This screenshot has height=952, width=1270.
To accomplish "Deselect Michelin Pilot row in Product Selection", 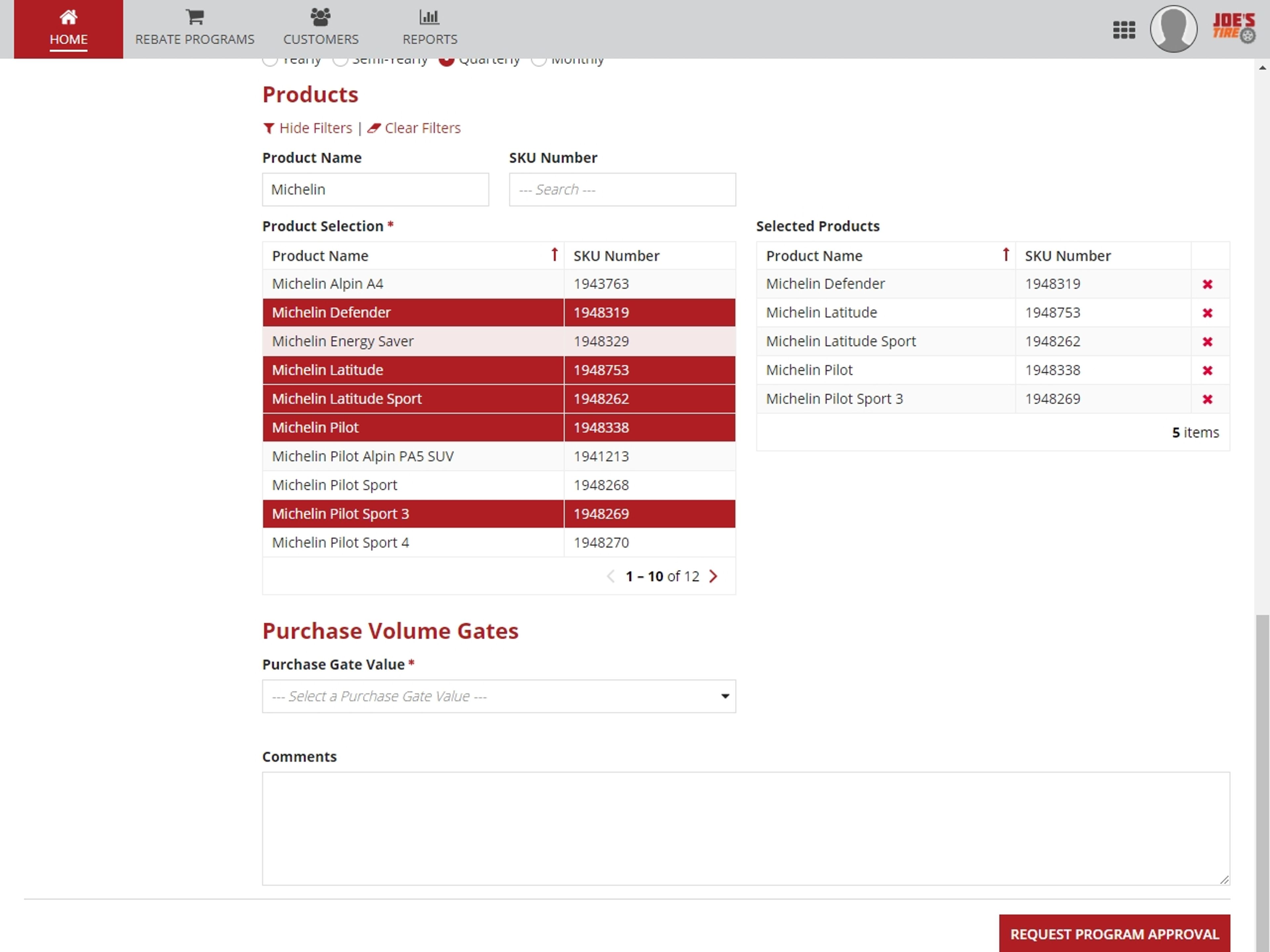I will [499, 427].
